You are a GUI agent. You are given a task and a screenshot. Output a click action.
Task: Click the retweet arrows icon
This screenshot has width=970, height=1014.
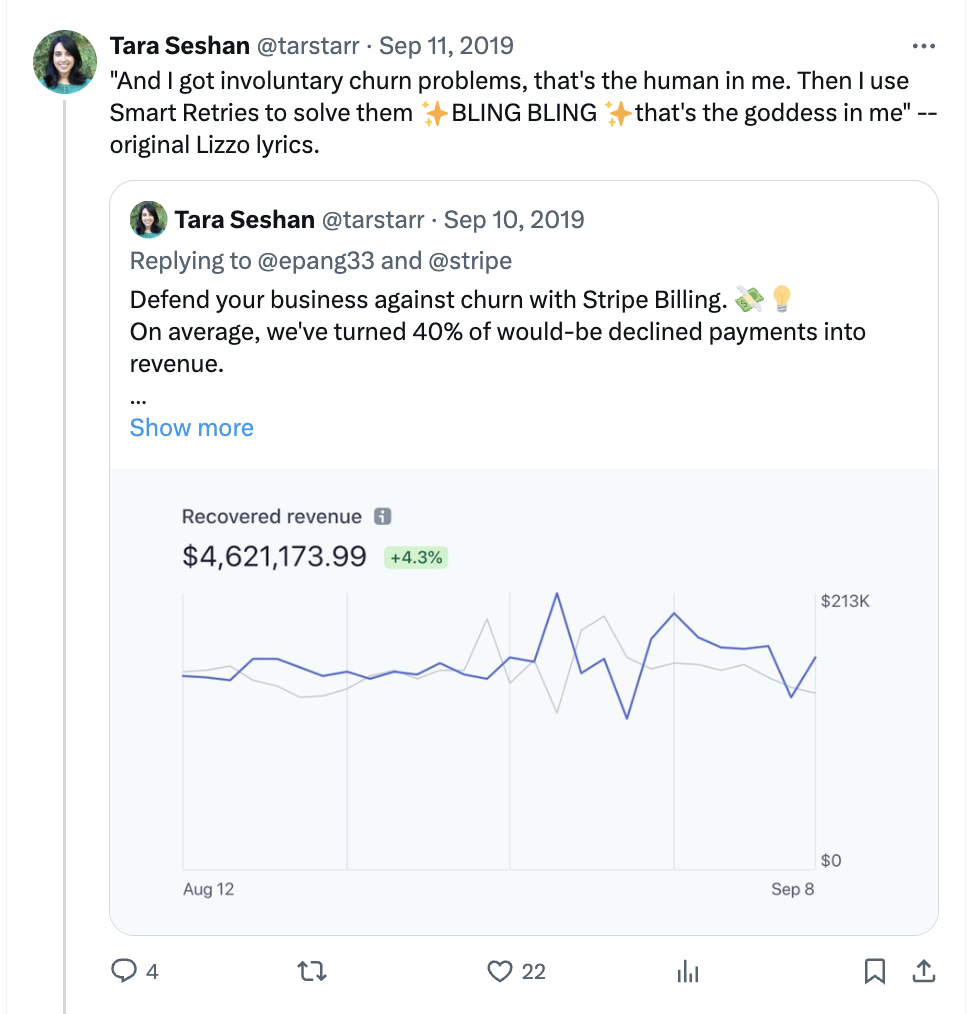312,971
